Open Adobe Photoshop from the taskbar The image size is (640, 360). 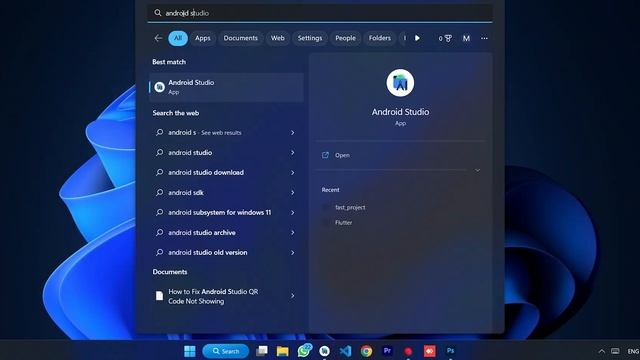(x=450, y=351)
